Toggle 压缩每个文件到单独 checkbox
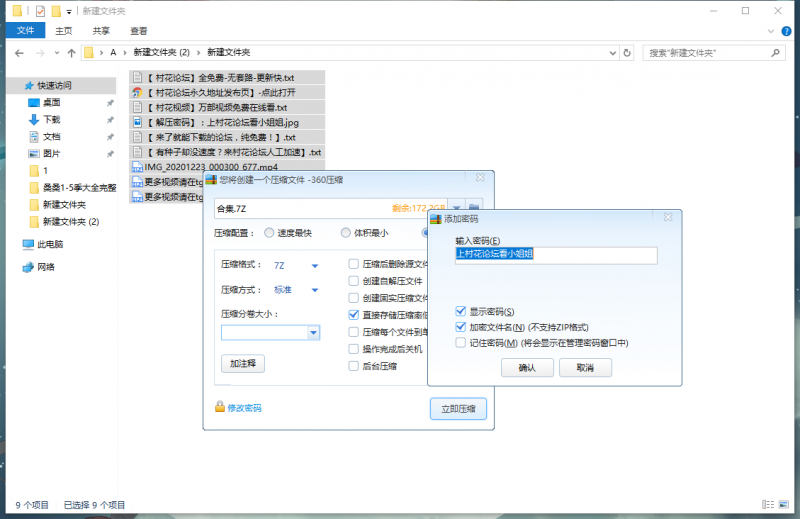800x519 pixels. [x=353, y=332]
